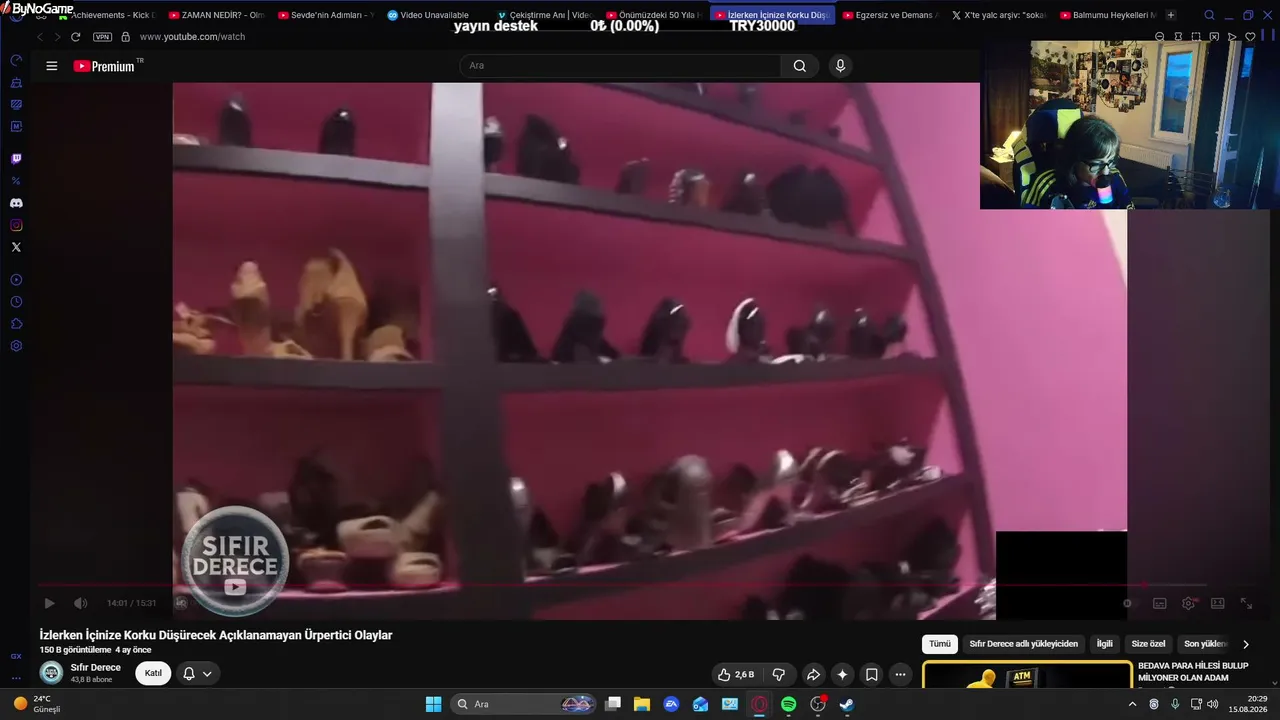Mute the video volume speaker
This screenshot has height=720, width=1280.
click(81, 603)
